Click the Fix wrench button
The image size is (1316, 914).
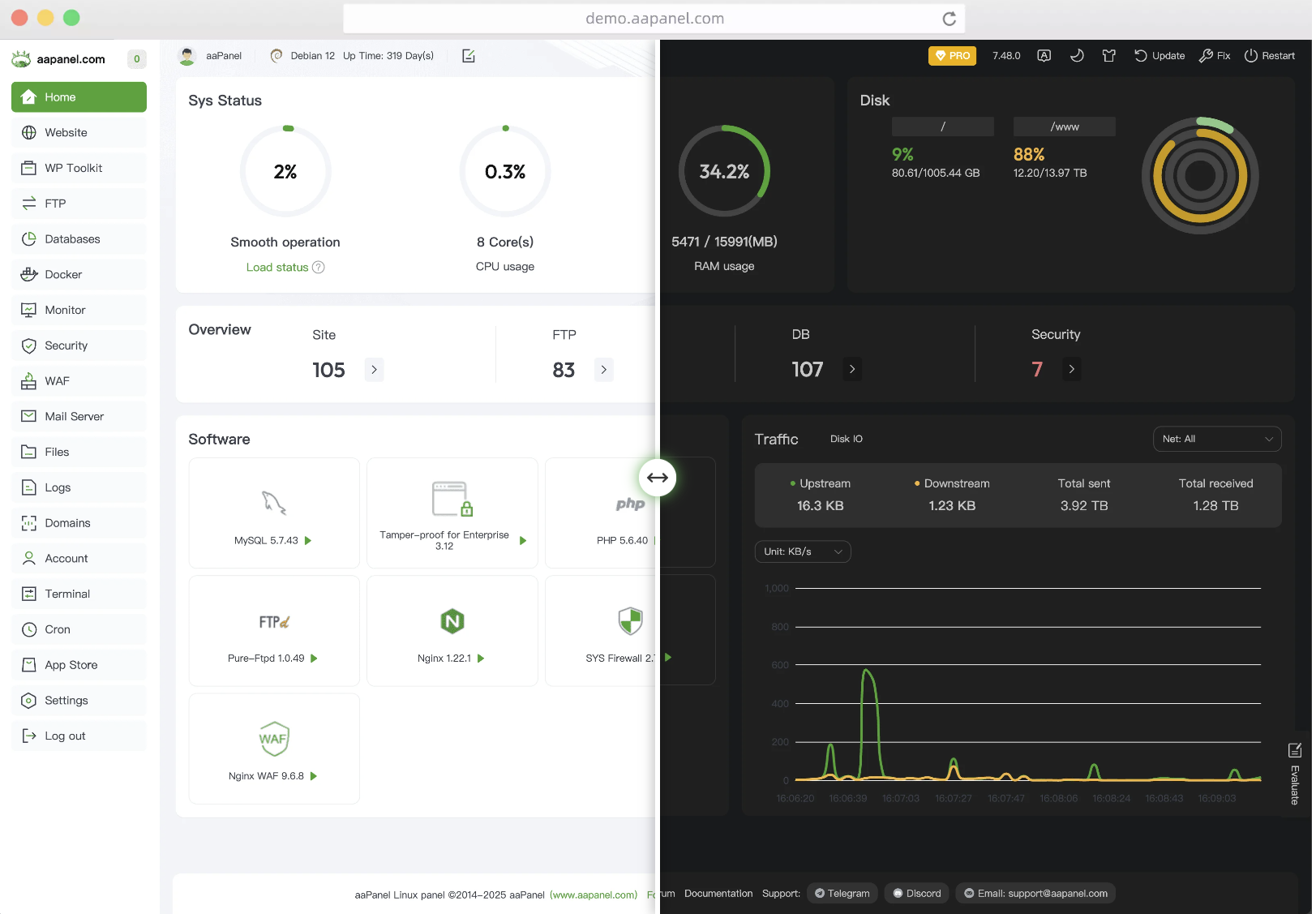coord(1215,56)
